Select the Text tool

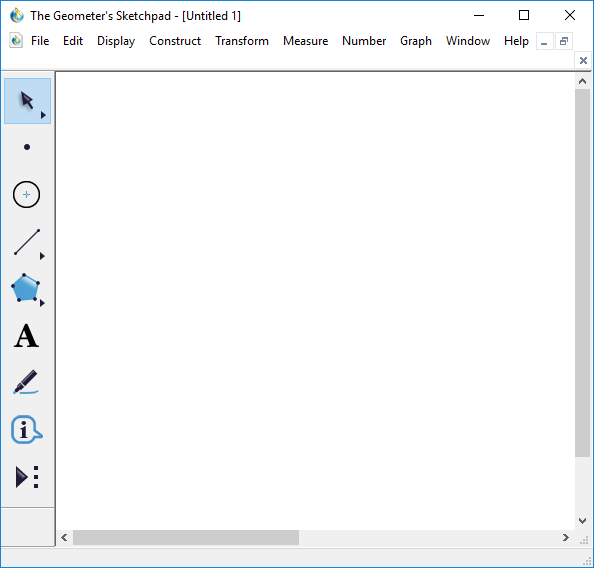(27, 336)
